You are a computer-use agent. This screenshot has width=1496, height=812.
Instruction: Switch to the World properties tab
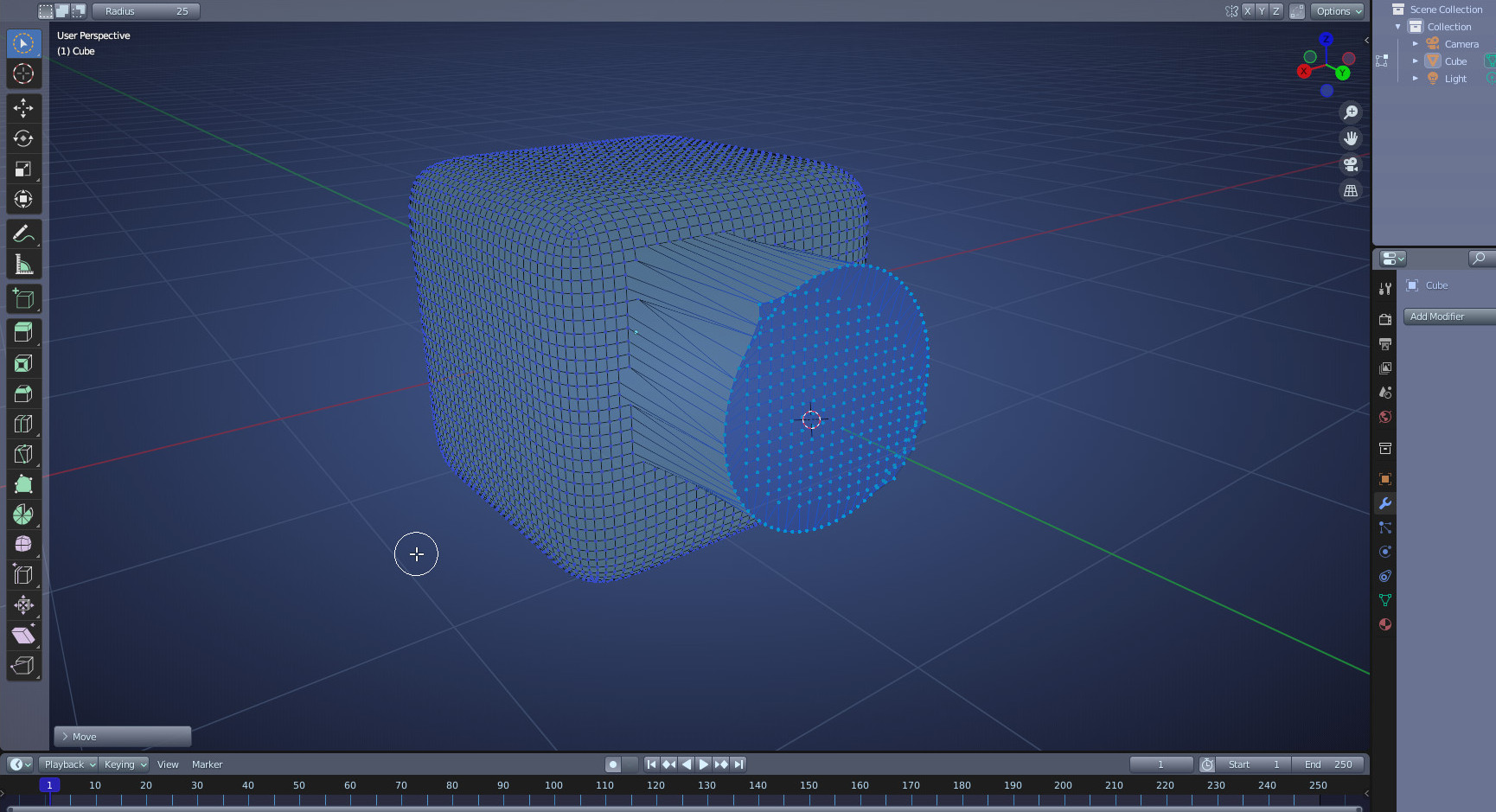click(1385, 417)
